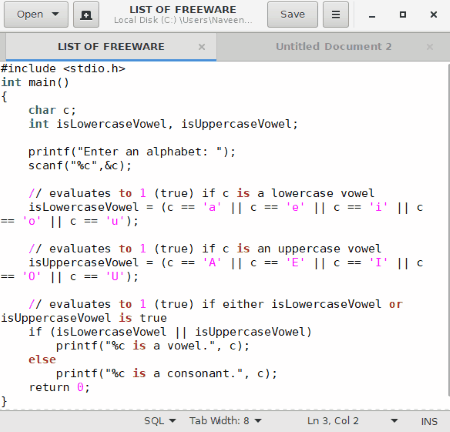Close the gedit window
This screenshot has width=450, height=432.
point(433,15)
